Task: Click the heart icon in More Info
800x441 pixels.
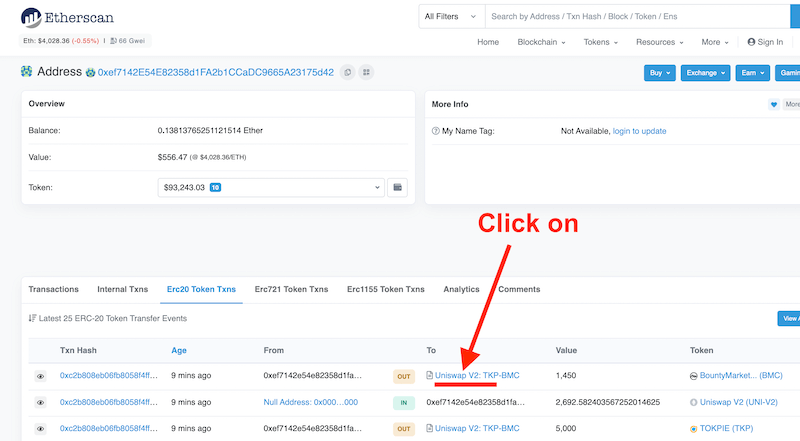Action: (773, 104)
